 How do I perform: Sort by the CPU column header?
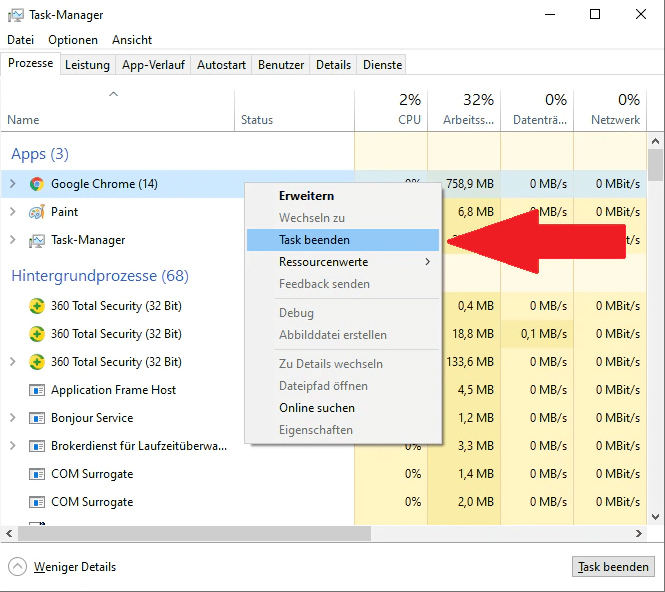point(391,111)
